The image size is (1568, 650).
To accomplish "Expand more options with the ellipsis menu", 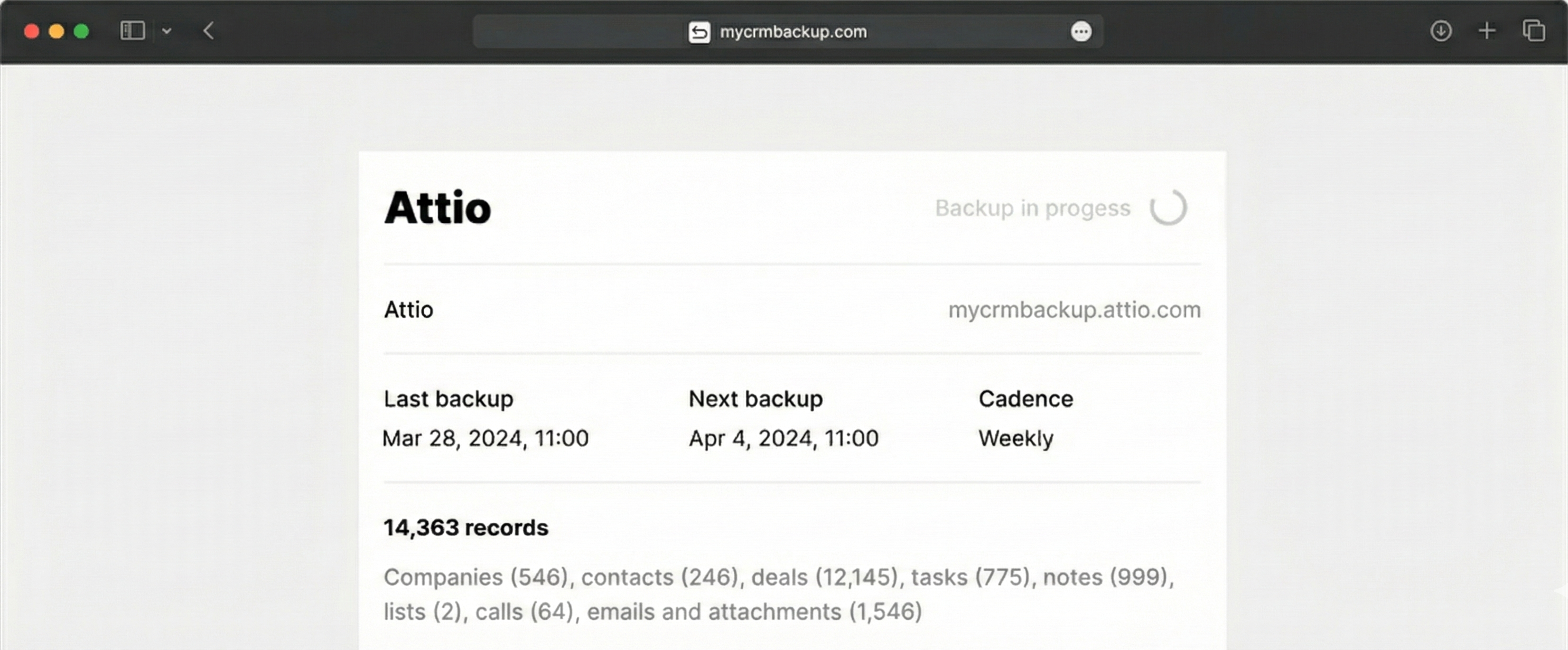I will click(1081, 32).
